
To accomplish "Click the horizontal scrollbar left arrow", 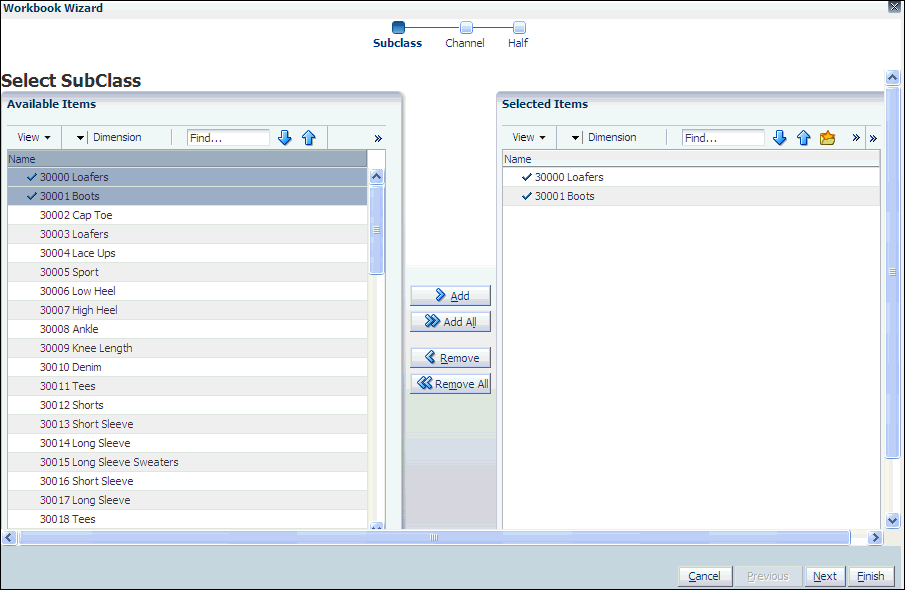I will point(9,537).
